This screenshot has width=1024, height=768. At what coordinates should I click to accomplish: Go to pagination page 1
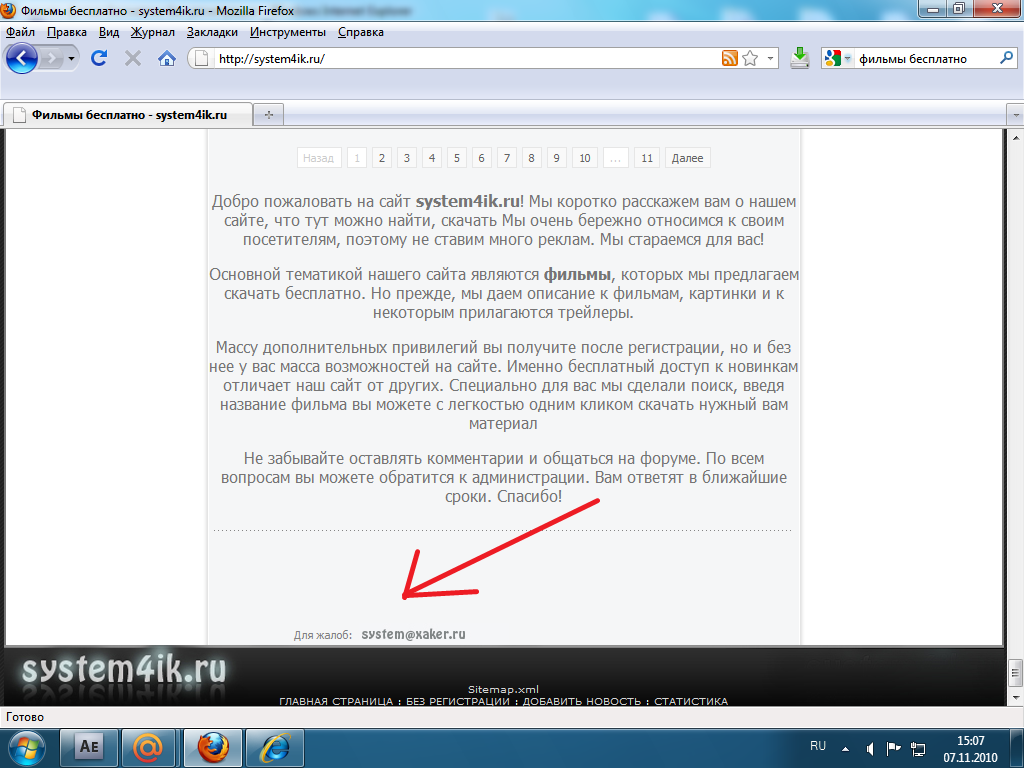click(357, 158)
